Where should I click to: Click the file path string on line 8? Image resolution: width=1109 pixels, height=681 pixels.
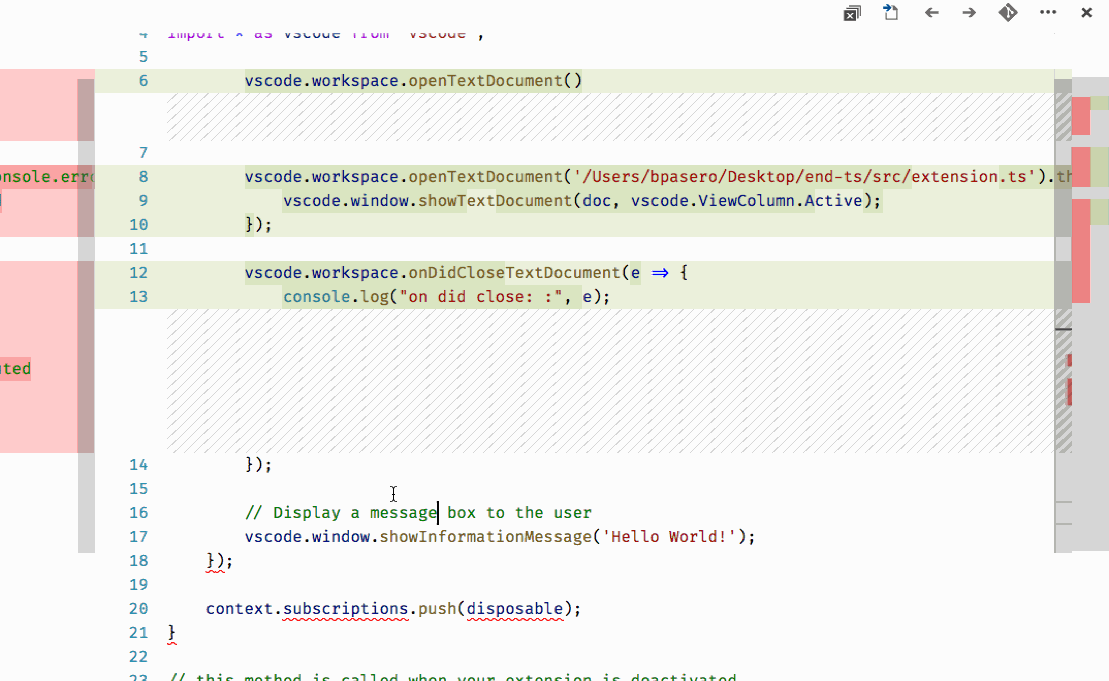[804, 177]
